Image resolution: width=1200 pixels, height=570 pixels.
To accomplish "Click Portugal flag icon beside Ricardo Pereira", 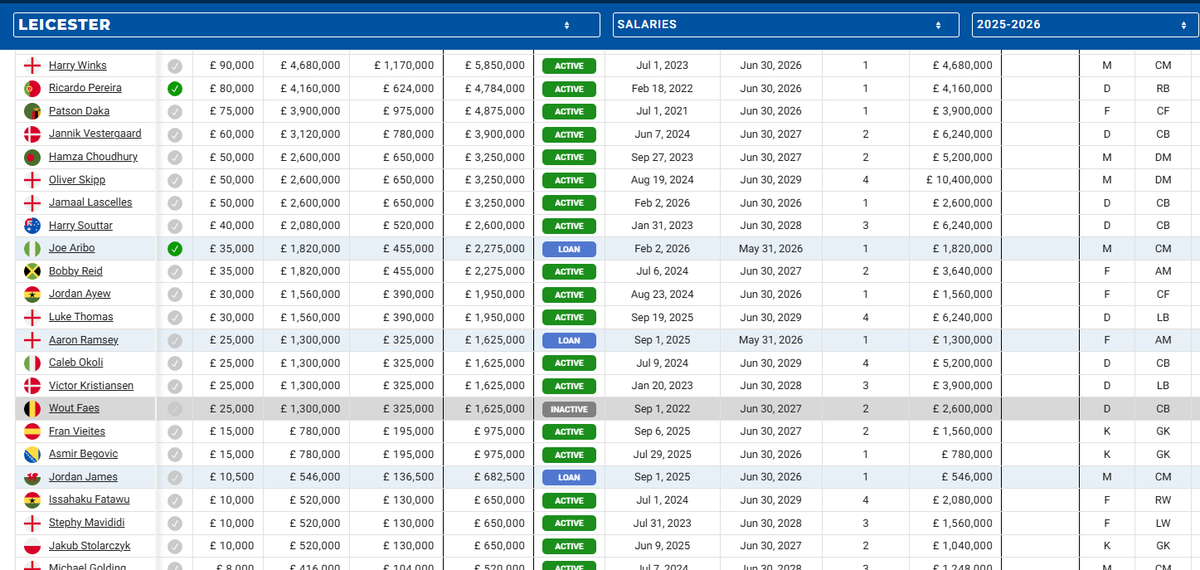I will point(32,88).
